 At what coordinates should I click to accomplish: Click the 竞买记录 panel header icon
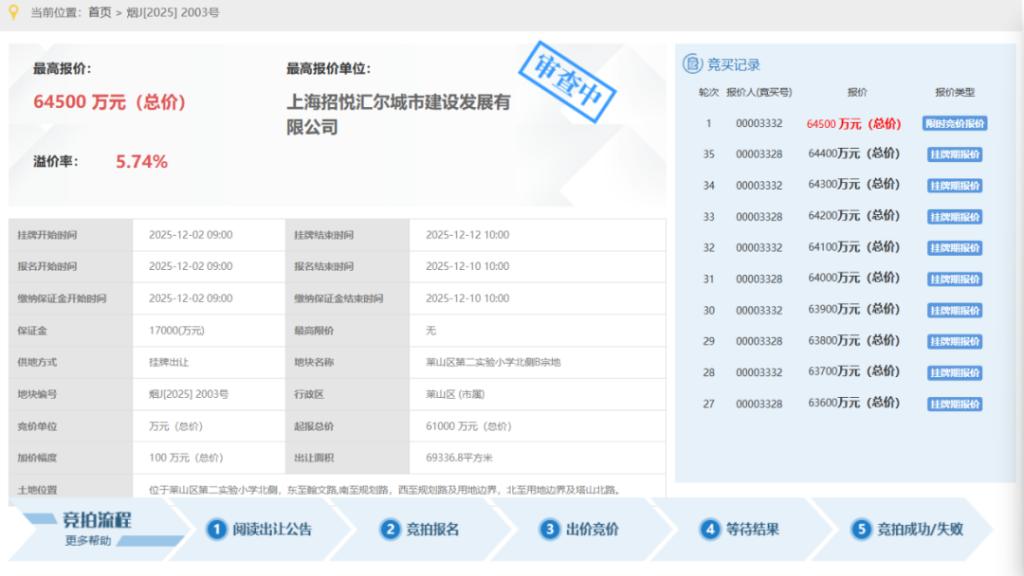(691, 65)
